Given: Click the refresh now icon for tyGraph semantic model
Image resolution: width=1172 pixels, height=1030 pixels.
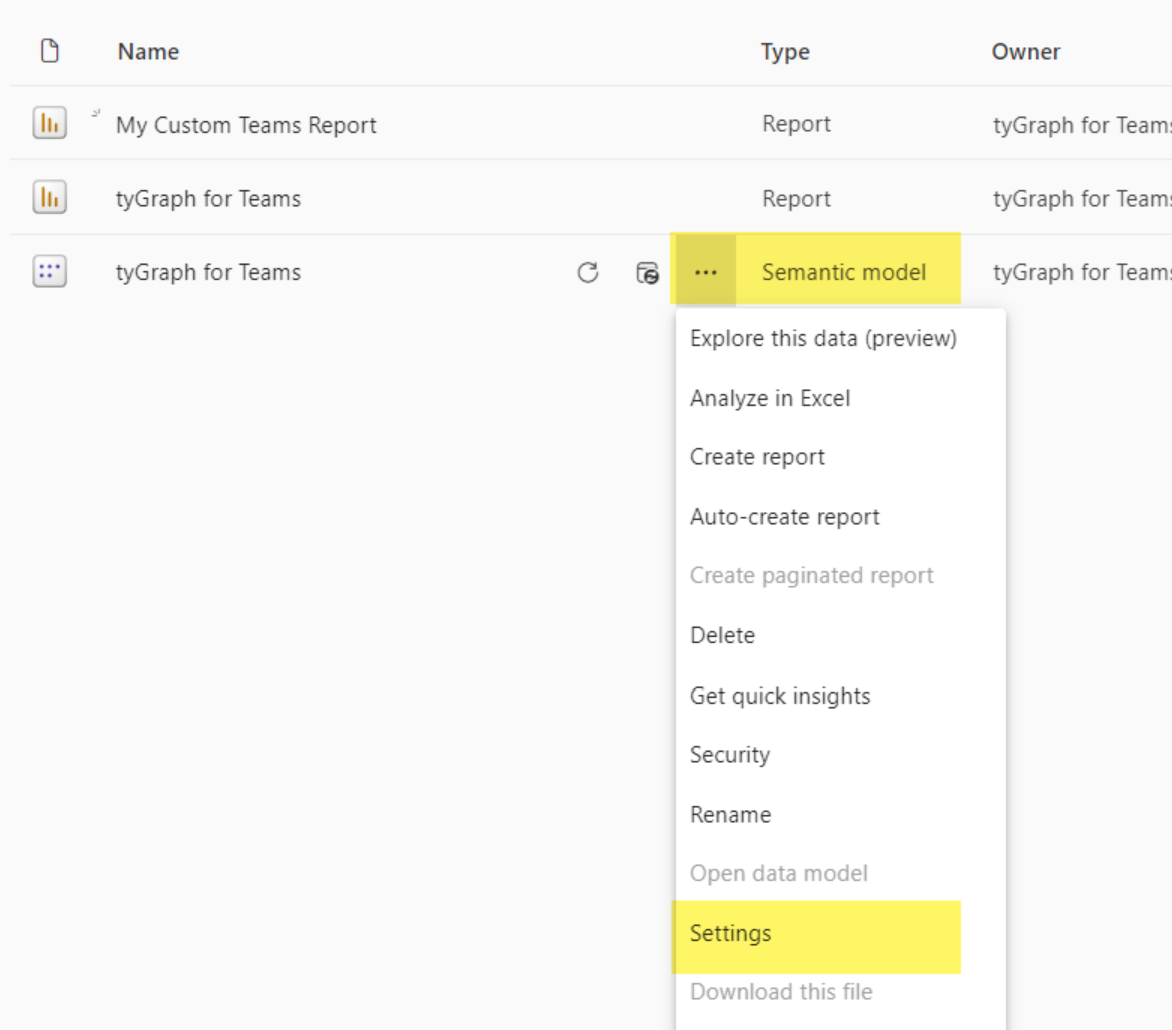Looking at the screenshot, I should [x=587, y=272].
